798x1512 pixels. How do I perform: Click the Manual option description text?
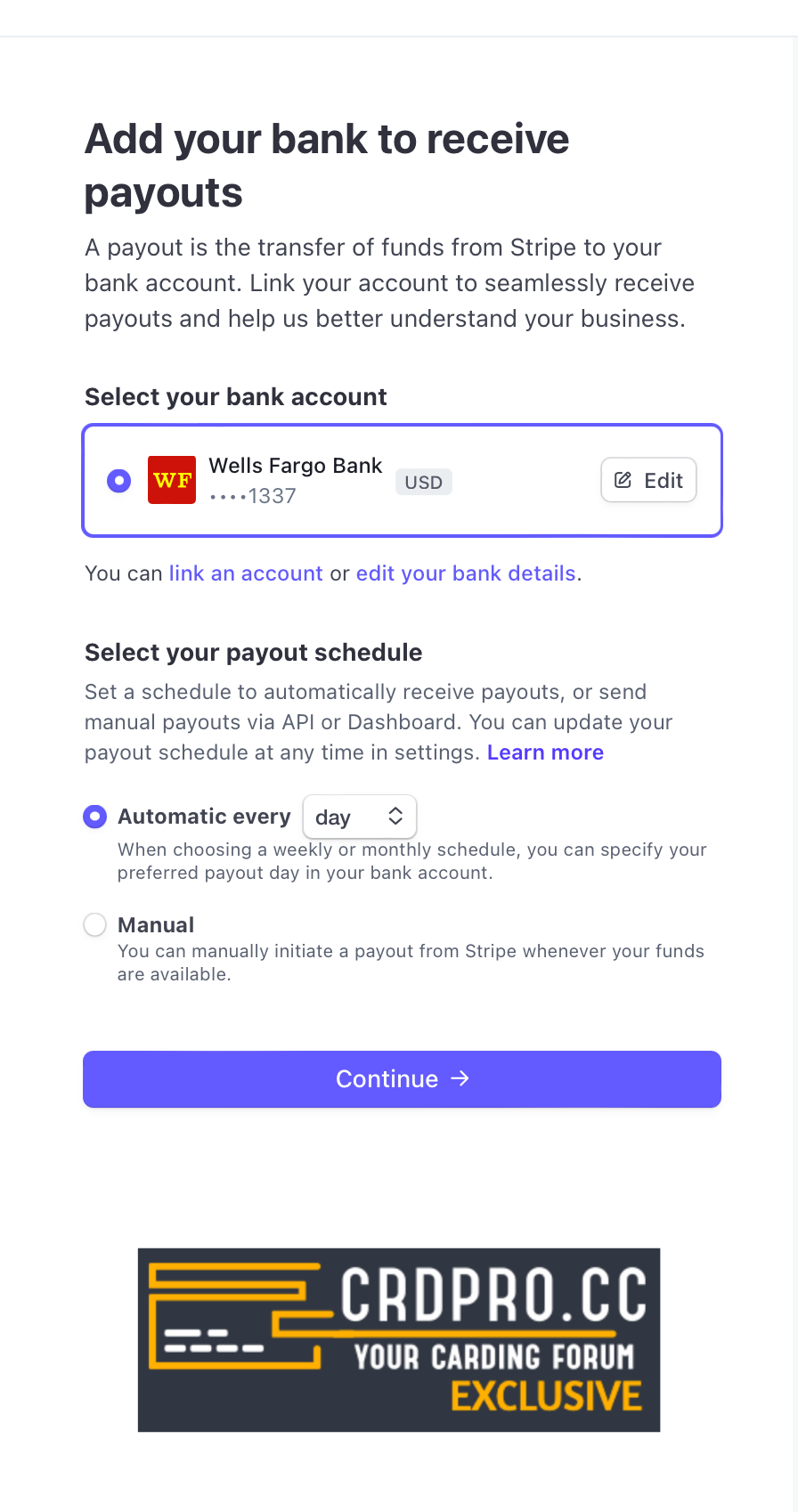411,963
